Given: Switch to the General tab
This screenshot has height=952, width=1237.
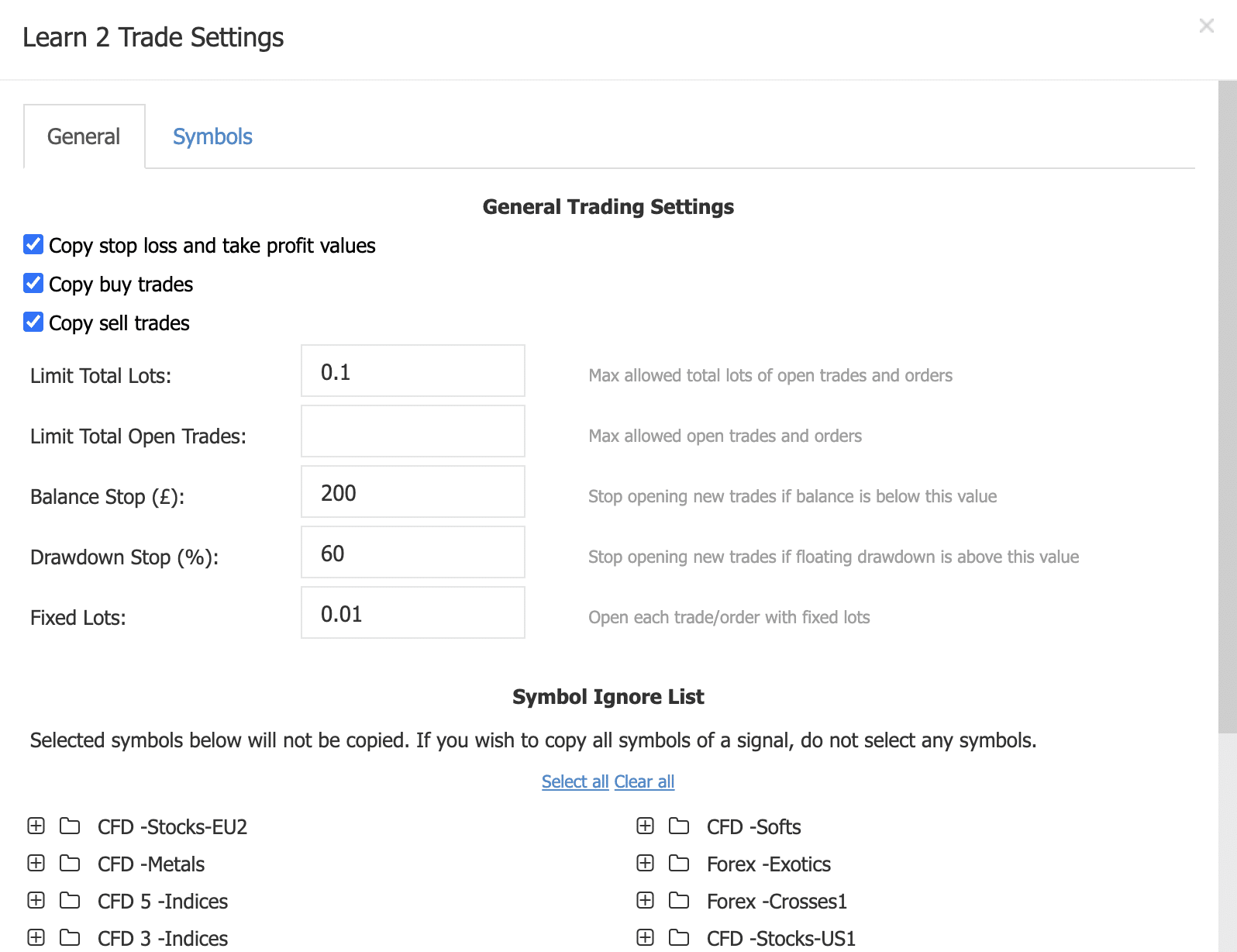Looking at the screenshot, I should click(84, 136).
